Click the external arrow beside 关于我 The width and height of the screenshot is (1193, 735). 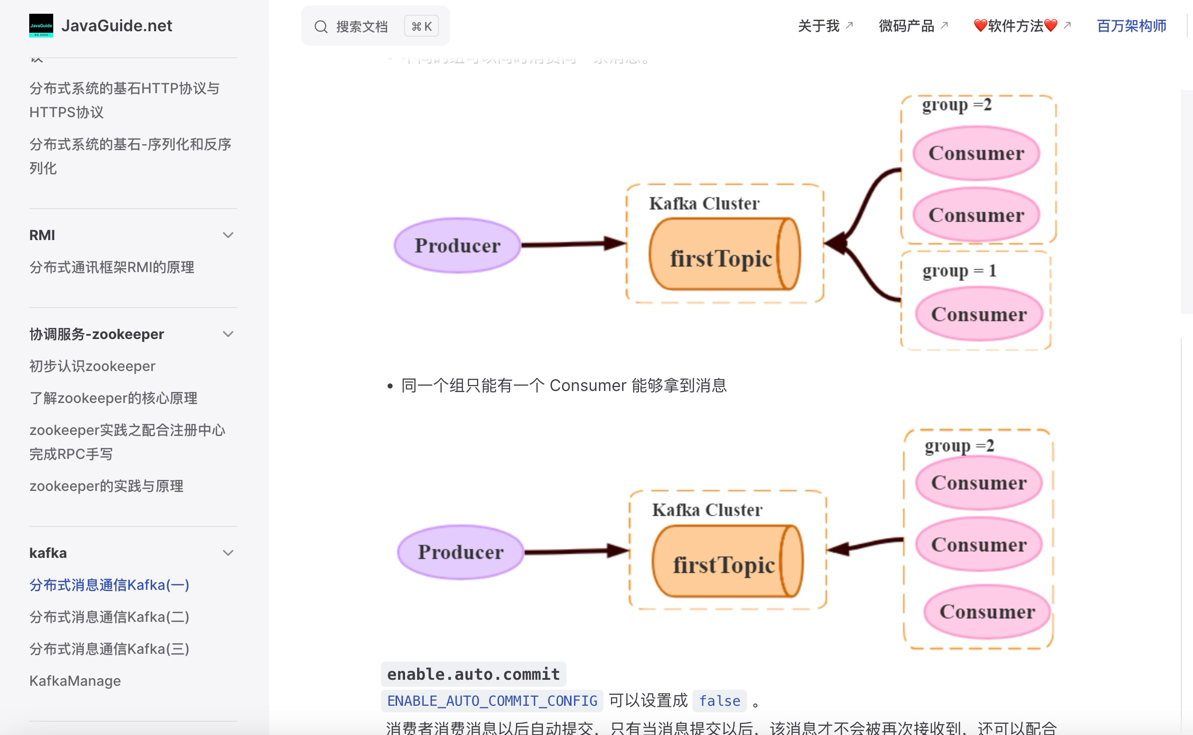pyautogui.click(x=849, y=25)
